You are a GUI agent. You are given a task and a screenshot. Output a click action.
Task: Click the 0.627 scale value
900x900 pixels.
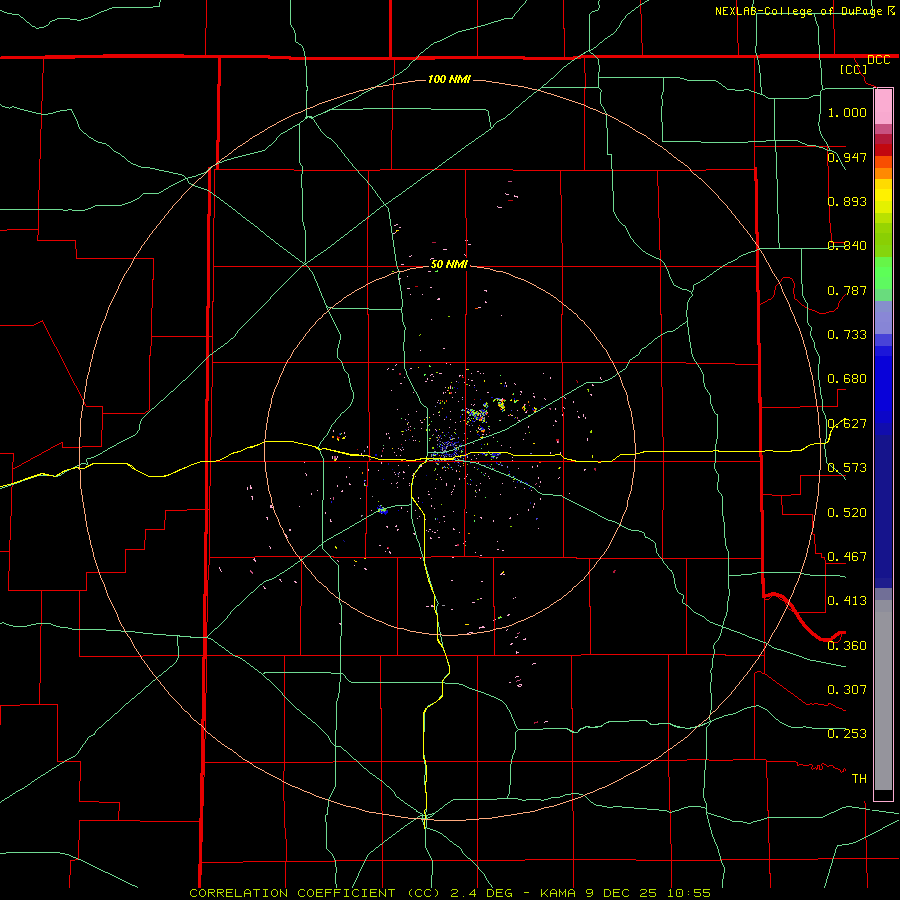click(847, 424)
